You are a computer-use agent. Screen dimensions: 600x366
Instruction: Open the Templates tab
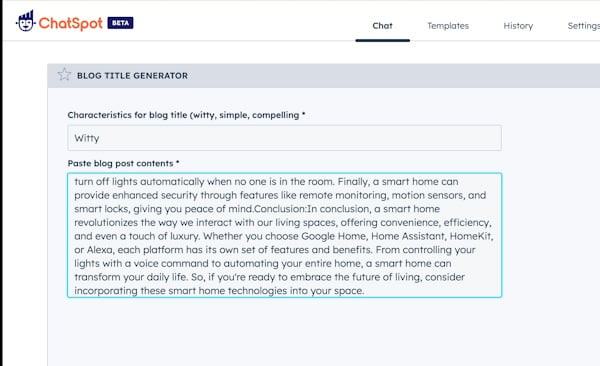(x=448, y=26)
